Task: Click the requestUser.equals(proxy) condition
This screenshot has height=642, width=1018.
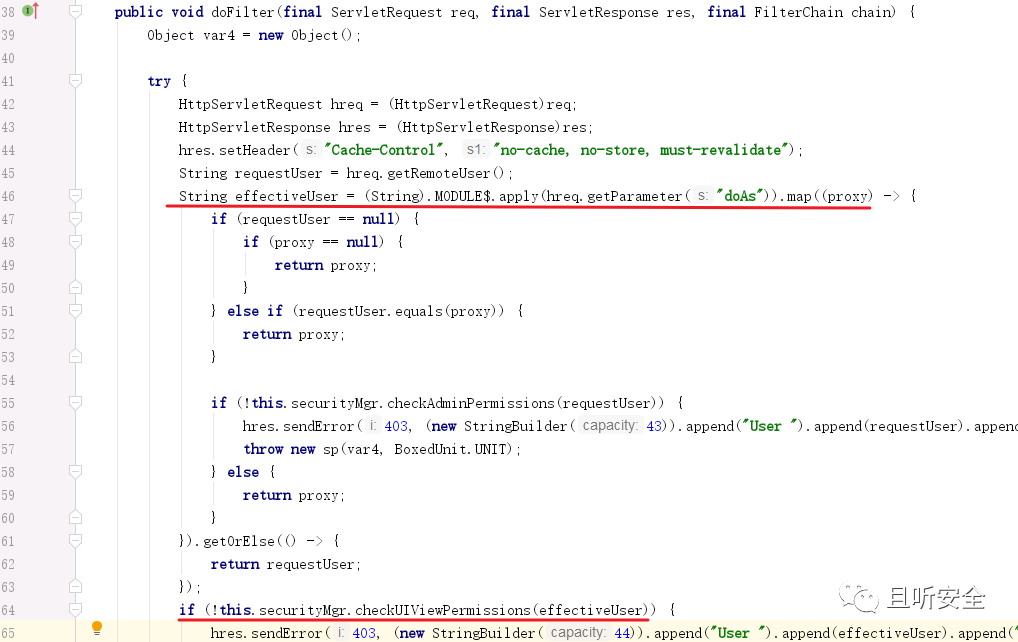Action: point(398,312)
